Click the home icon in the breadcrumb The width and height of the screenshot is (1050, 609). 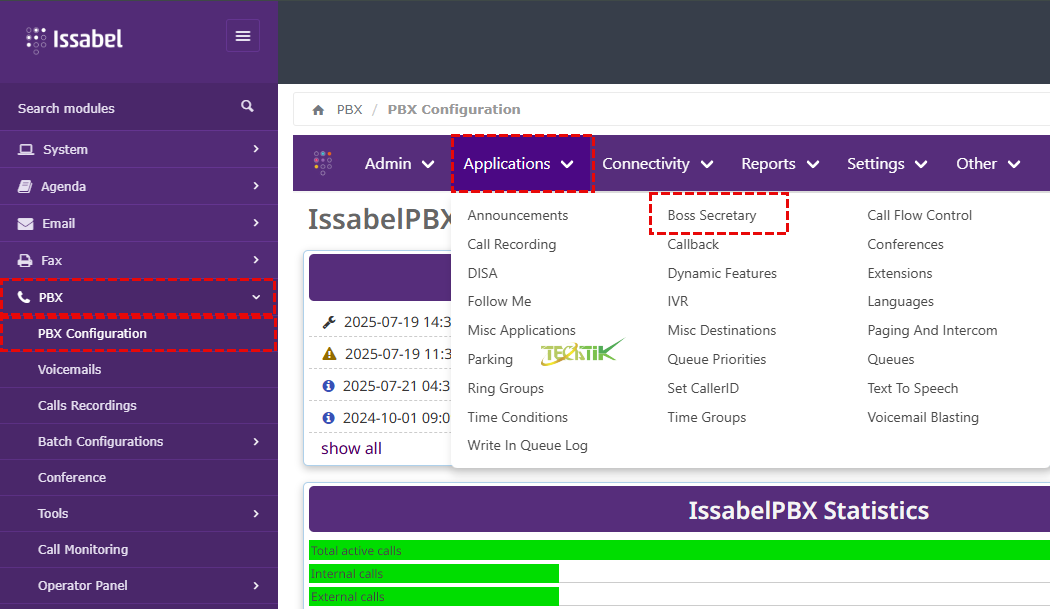(x=318, y=110)
